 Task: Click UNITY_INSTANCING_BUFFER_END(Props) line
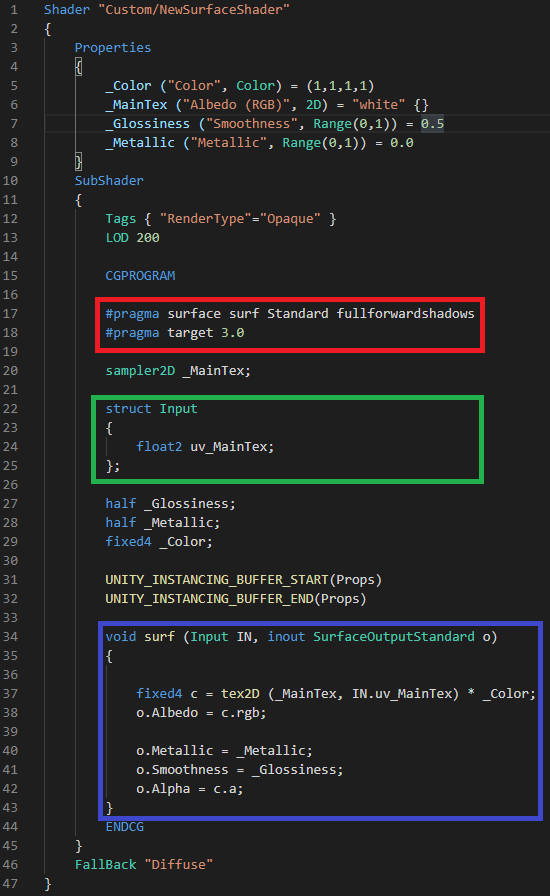236,598
